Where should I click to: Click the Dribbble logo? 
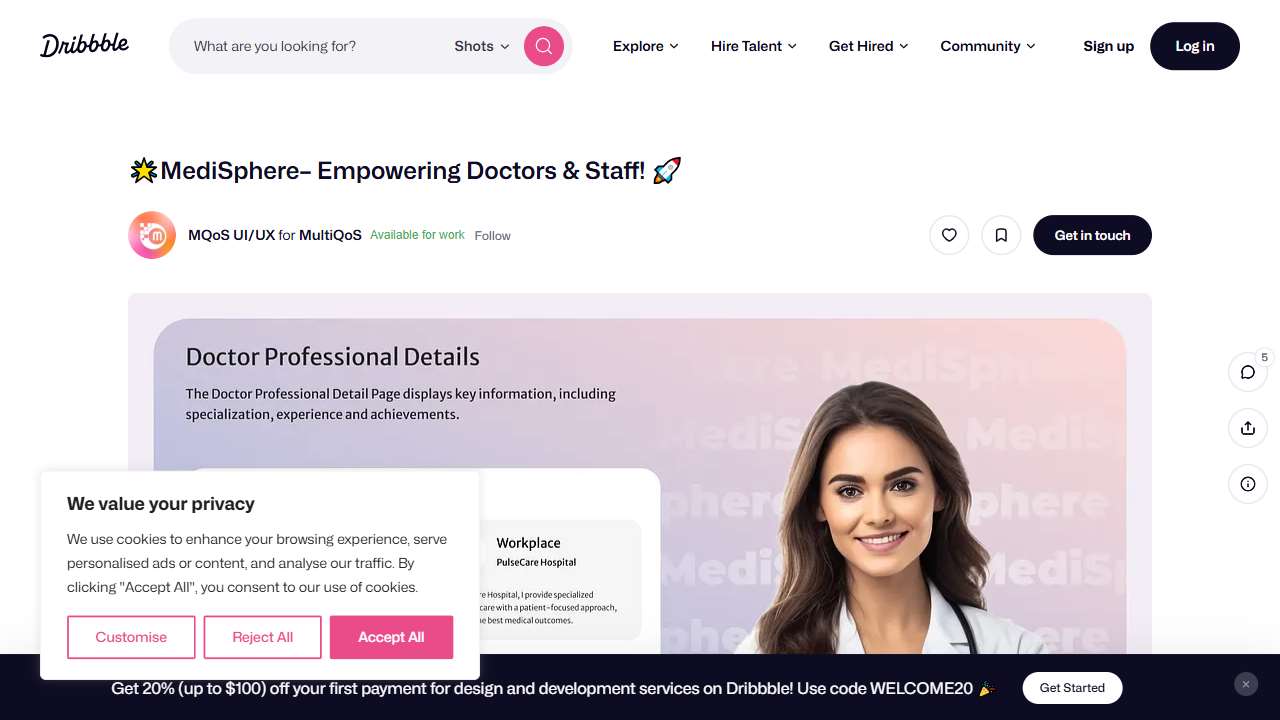[85, 45]
